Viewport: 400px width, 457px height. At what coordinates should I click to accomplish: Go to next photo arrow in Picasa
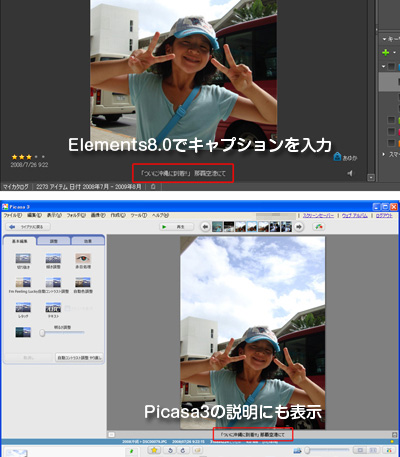[x=299, y=227]
